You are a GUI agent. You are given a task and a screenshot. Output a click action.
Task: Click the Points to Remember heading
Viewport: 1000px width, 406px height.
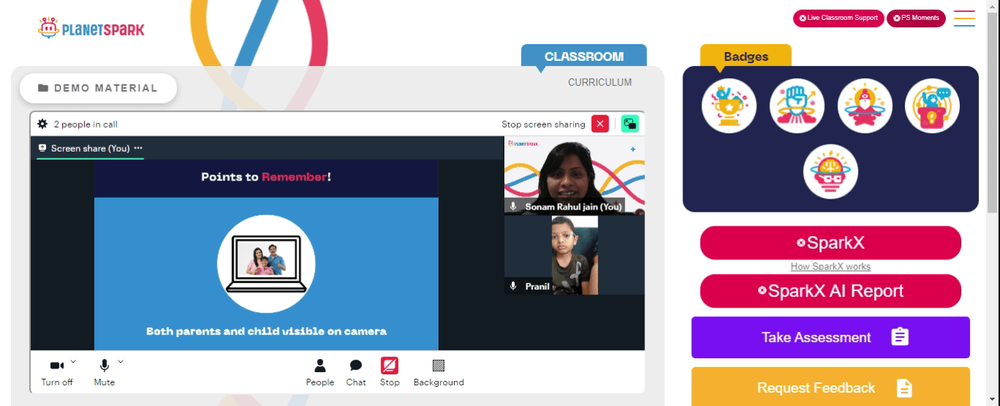(266, 177)
